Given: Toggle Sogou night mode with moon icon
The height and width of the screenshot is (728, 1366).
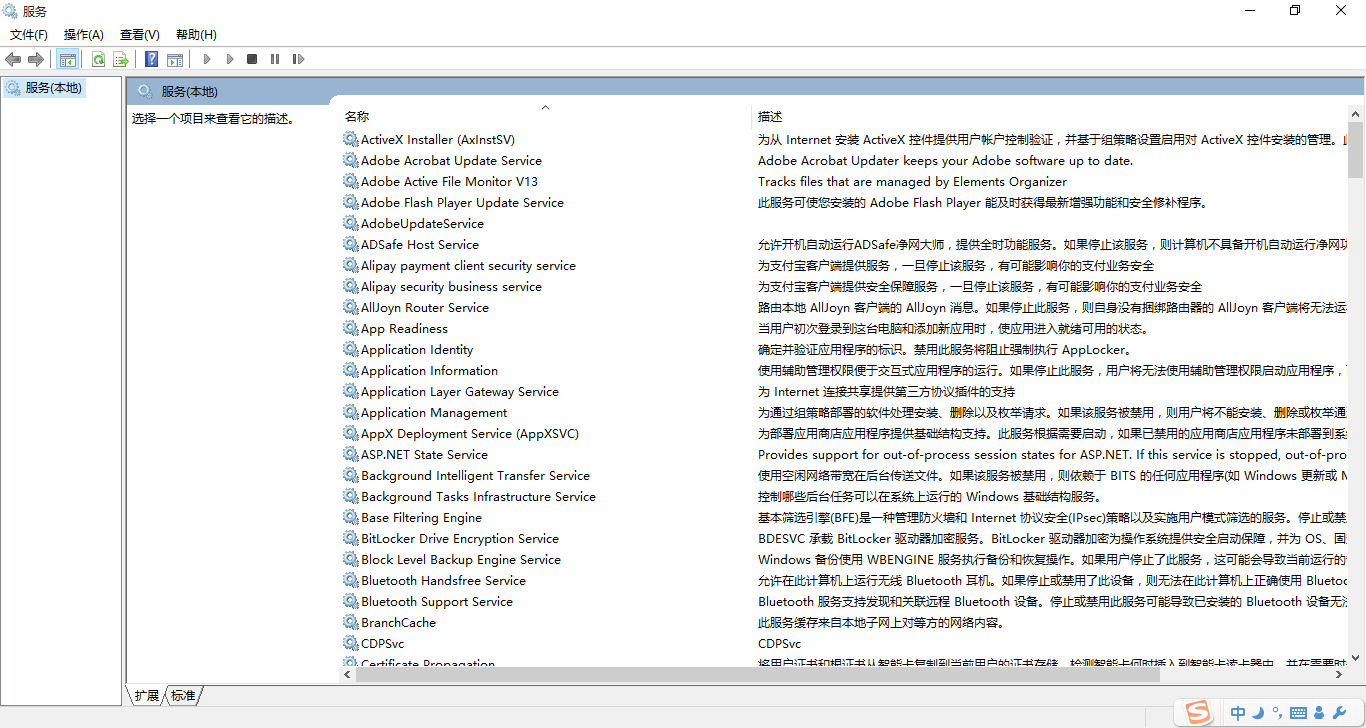Looking at the screenshot, I should point(1259,713).
